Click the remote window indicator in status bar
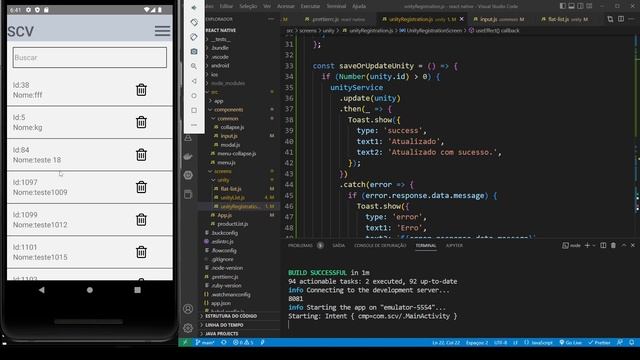This screenshot has width=640, height=360. (185, 342)
